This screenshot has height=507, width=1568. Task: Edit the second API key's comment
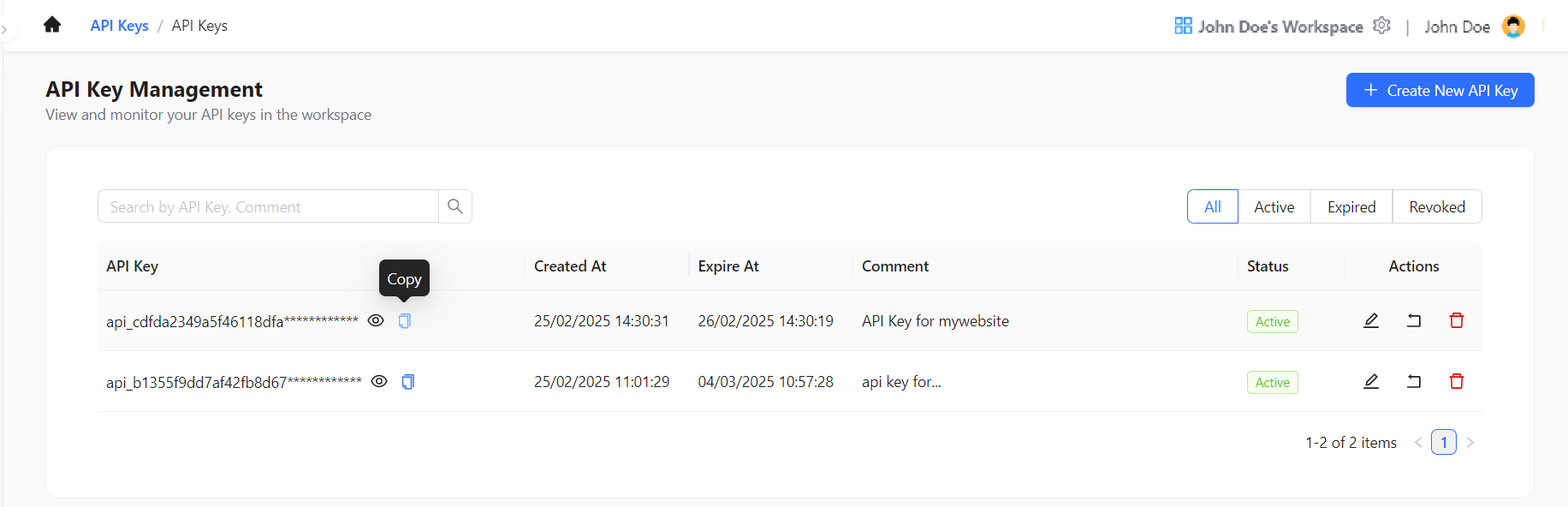[x=1371, y=381]
